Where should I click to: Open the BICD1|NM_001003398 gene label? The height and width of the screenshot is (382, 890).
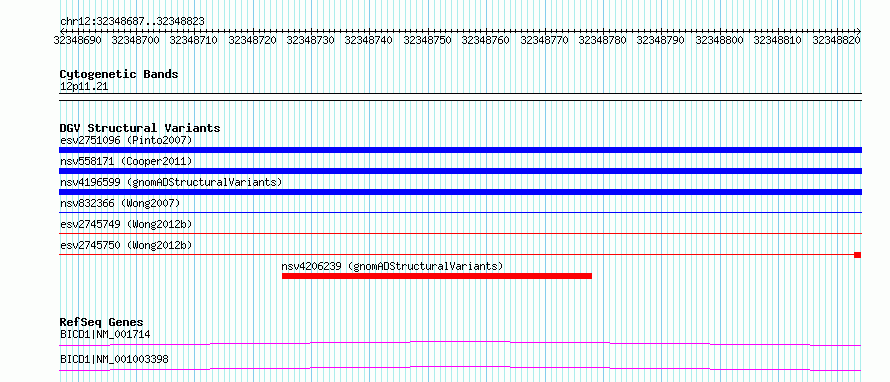tap(114, 359)
